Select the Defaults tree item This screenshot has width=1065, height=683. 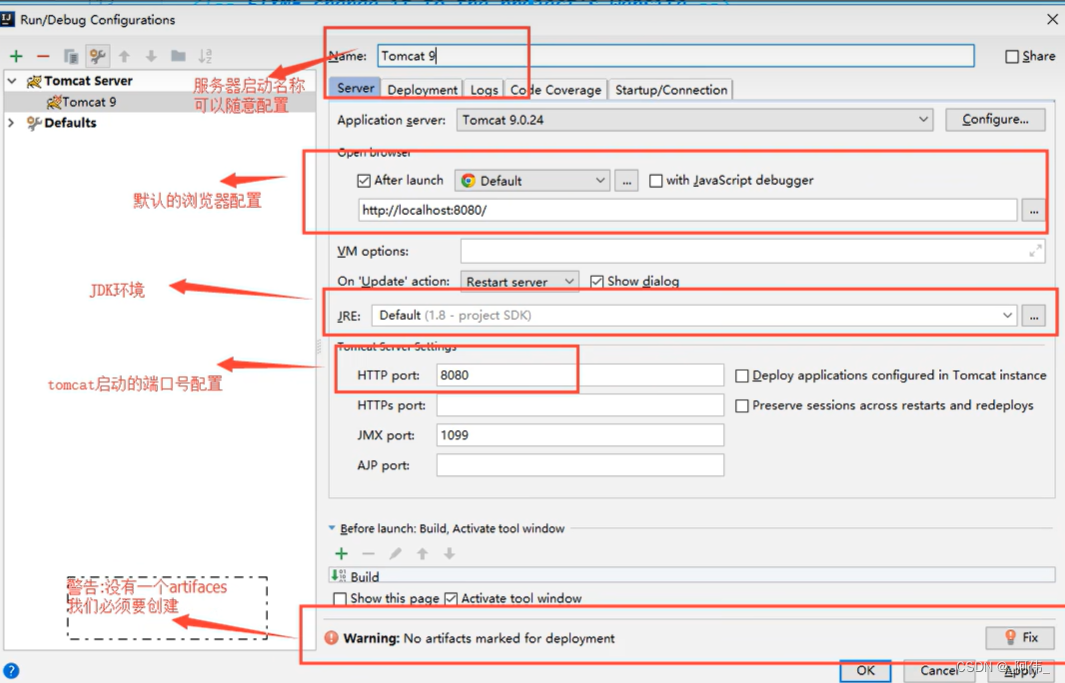pyautogui.click(x=70, y=123)
